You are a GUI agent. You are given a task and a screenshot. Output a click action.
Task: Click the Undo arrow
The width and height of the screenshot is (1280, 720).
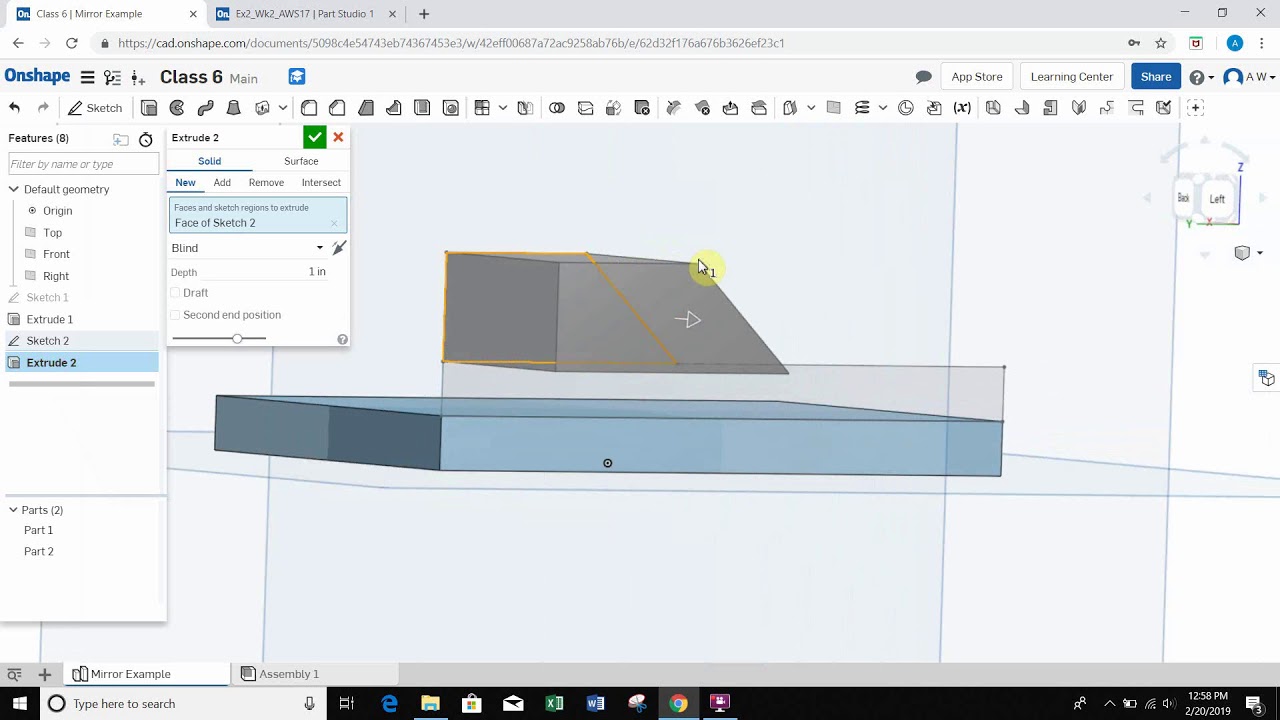14,108
